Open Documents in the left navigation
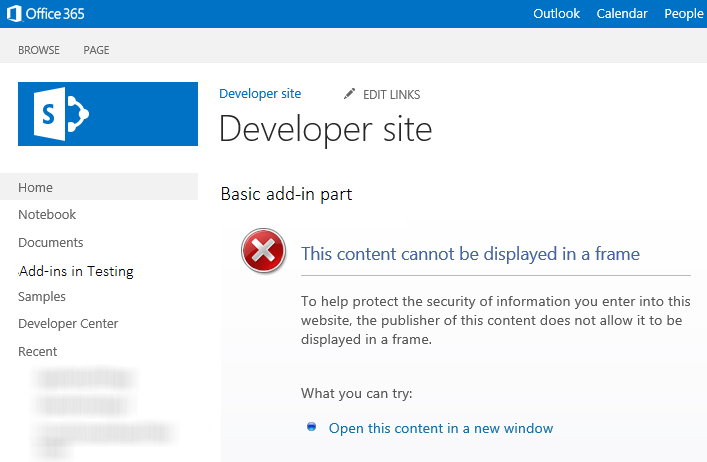707x462 pixels. click(x=50, y=242)
